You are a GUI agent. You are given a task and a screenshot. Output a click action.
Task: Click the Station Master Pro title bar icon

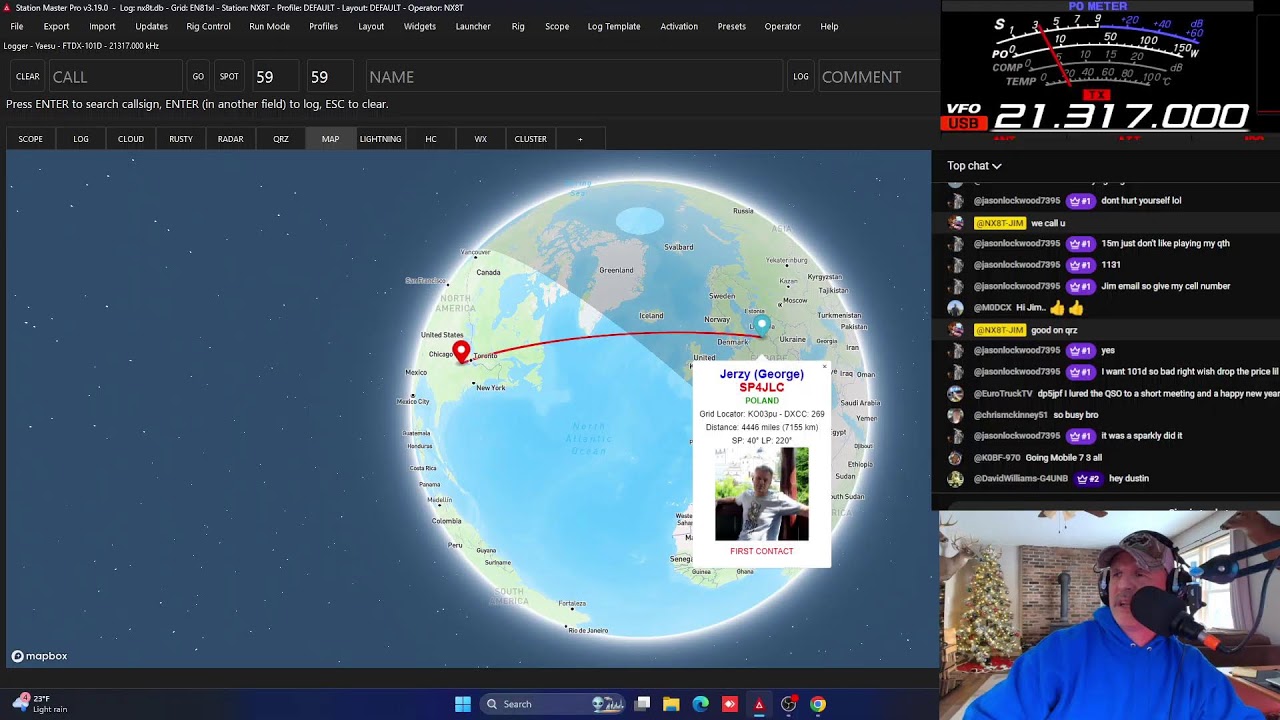7,8
